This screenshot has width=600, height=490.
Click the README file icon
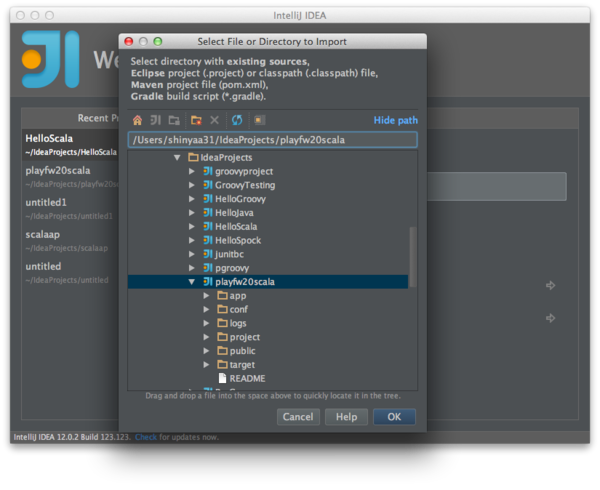coord(222,378)
